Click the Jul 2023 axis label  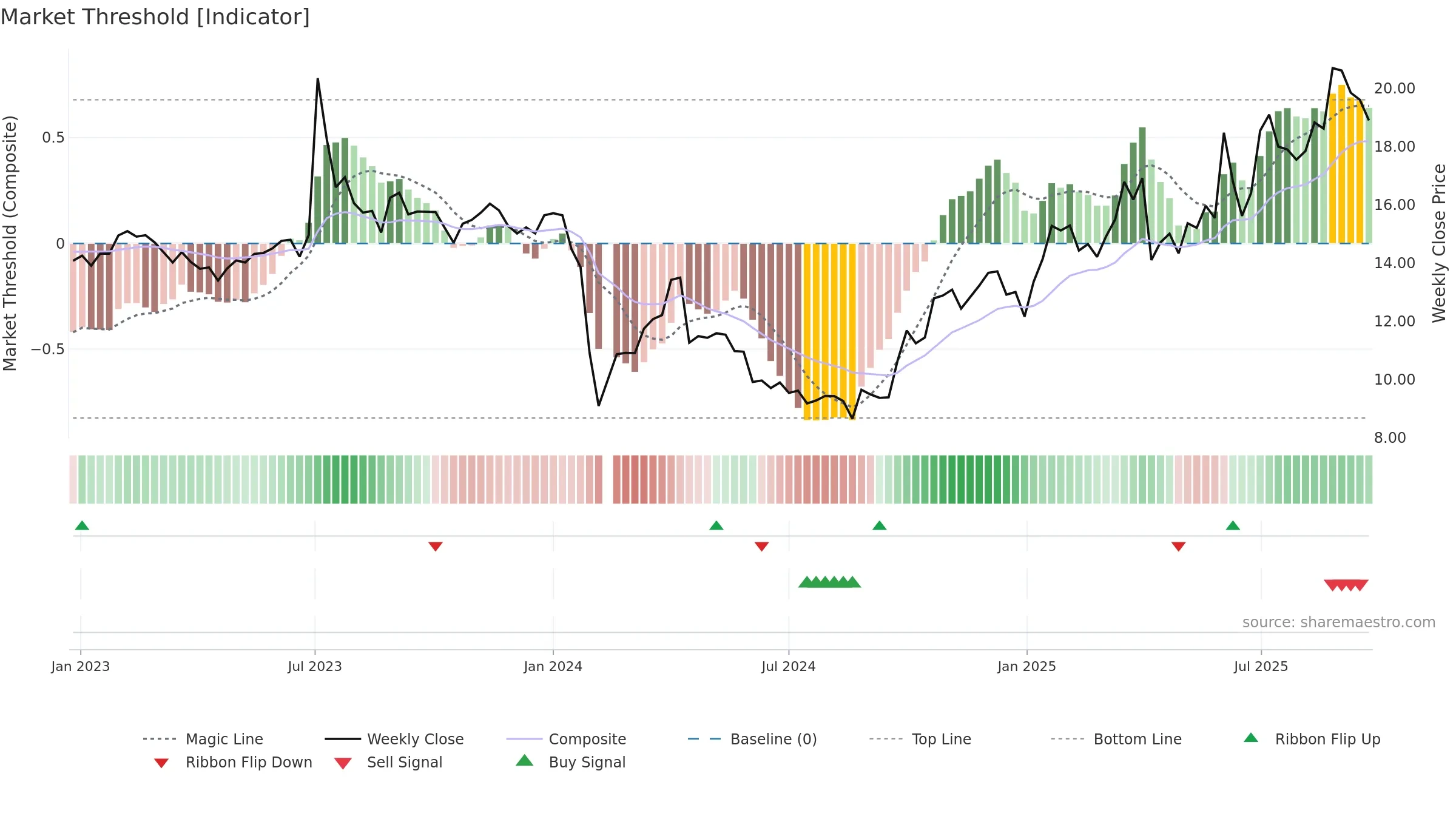coord(315,667)
